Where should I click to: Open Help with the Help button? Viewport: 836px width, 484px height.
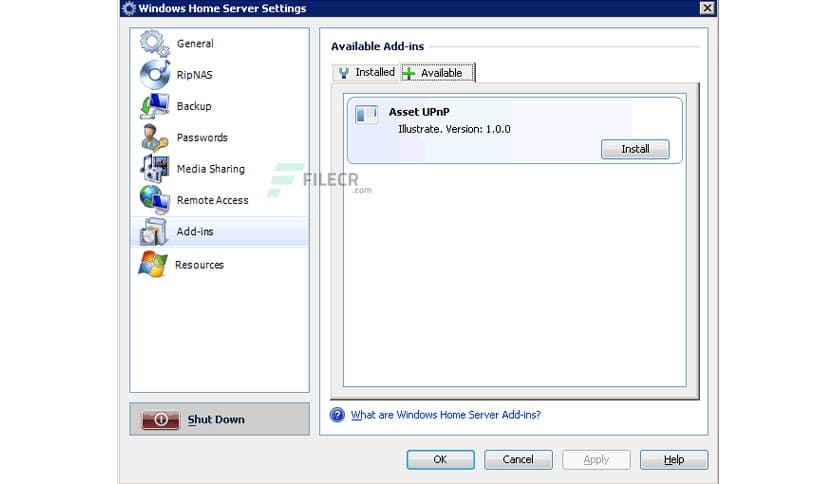tap(674, 459)
